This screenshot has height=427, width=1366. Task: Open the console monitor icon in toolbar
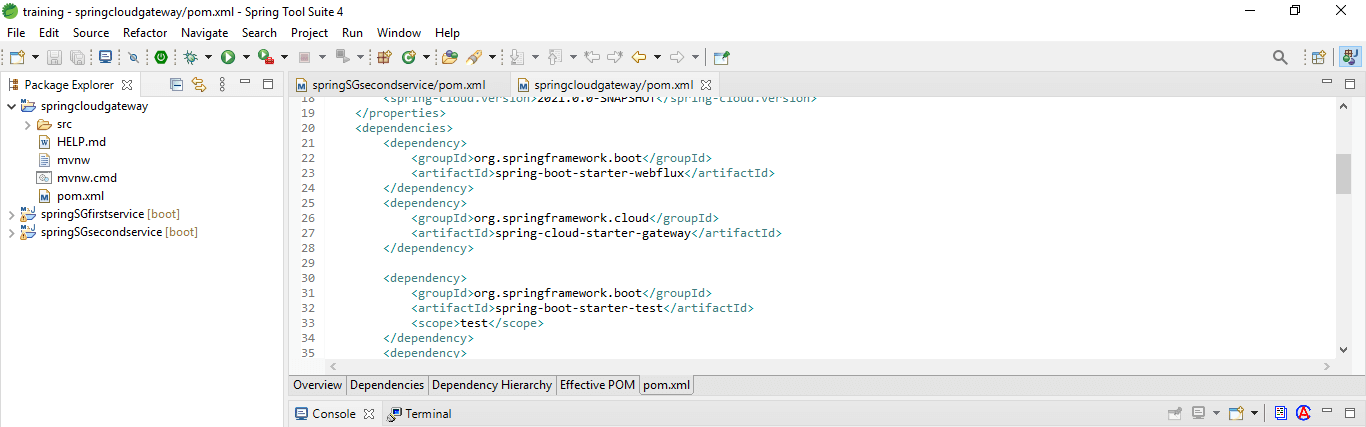coord(106,57)
